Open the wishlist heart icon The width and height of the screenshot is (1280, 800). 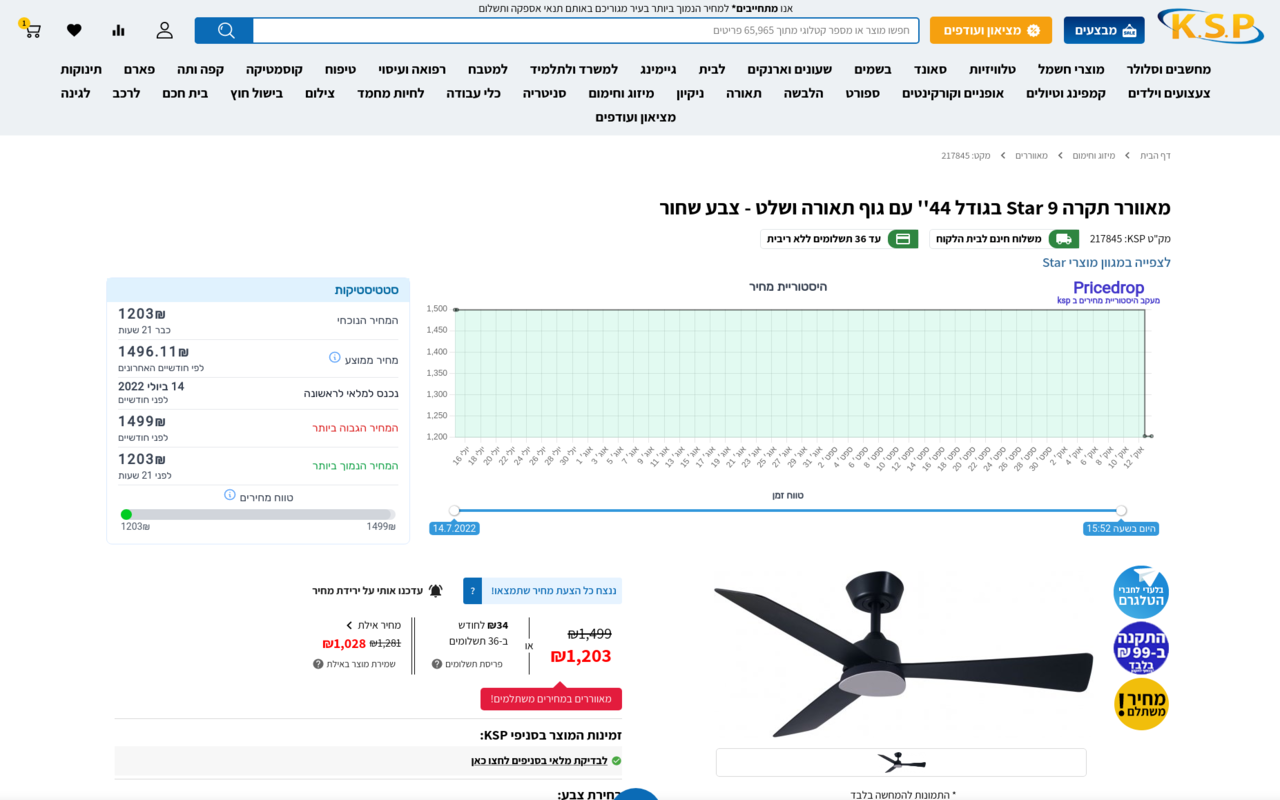(x=74, y=30)
